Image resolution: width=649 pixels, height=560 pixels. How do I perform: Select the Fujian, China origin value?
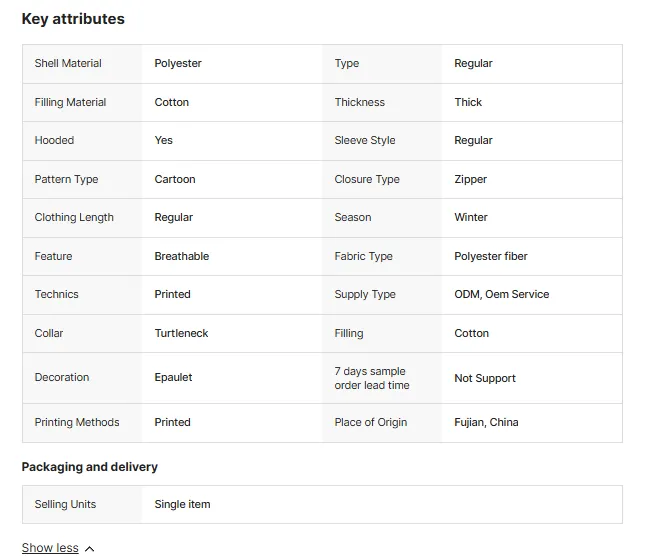click(x=486, y=422)
